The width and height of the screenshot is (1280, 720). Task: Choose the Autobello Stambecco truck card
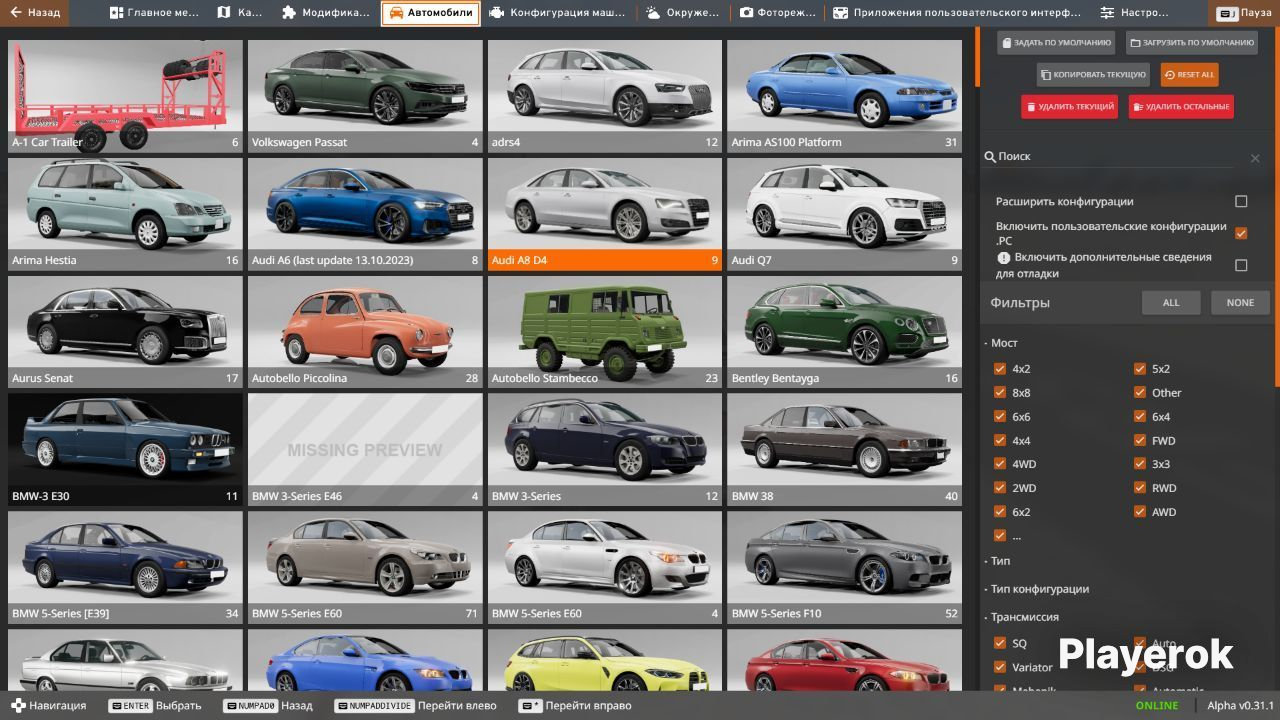click(x=605, y=332)
